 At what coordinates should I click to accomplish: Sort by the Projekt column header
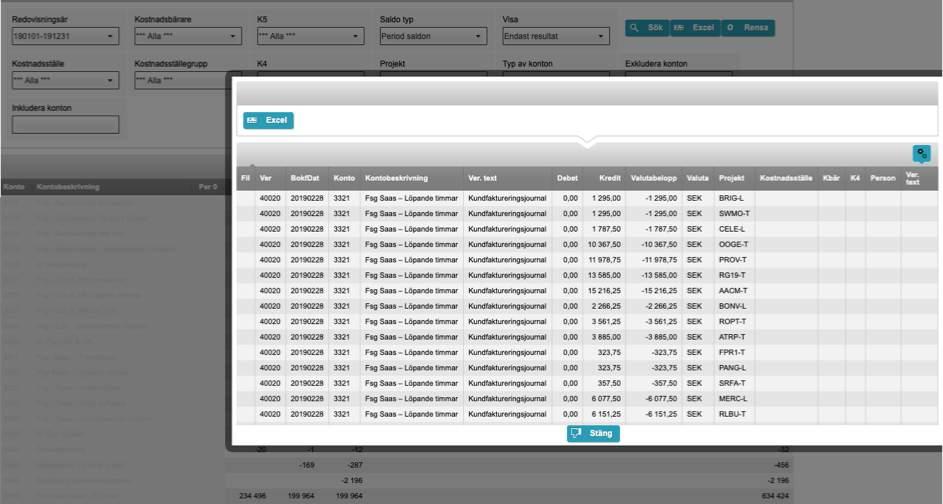point(731,178)
